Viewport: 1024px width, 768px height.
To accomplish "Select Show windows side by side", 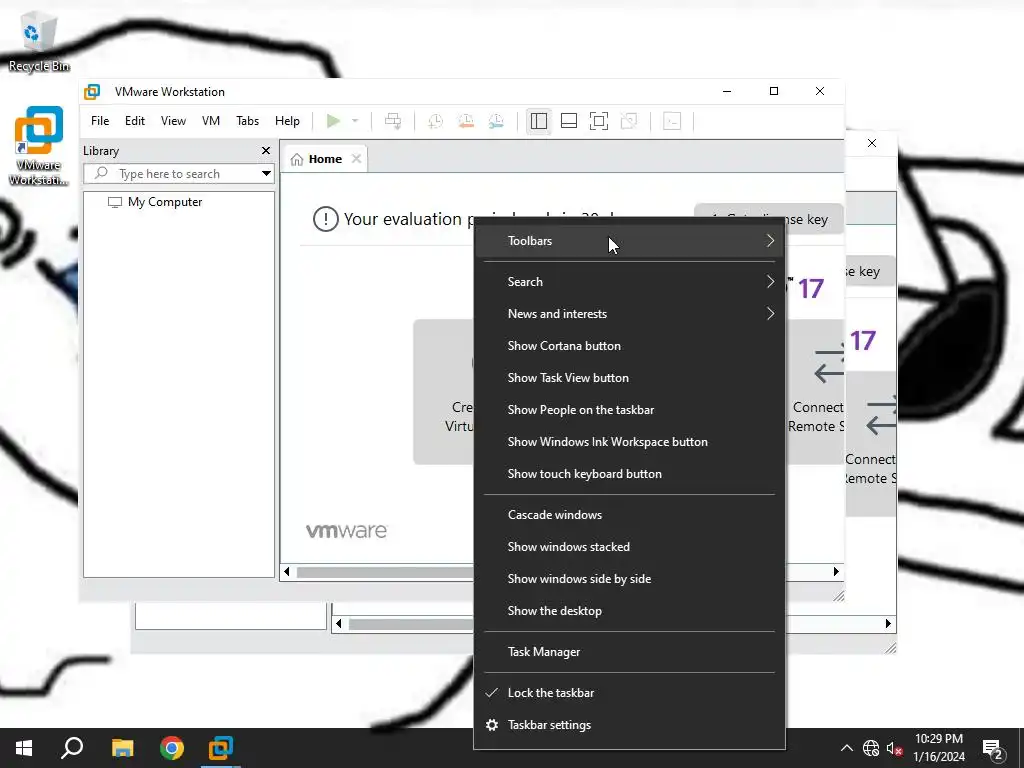I will (x=630, y=579).
